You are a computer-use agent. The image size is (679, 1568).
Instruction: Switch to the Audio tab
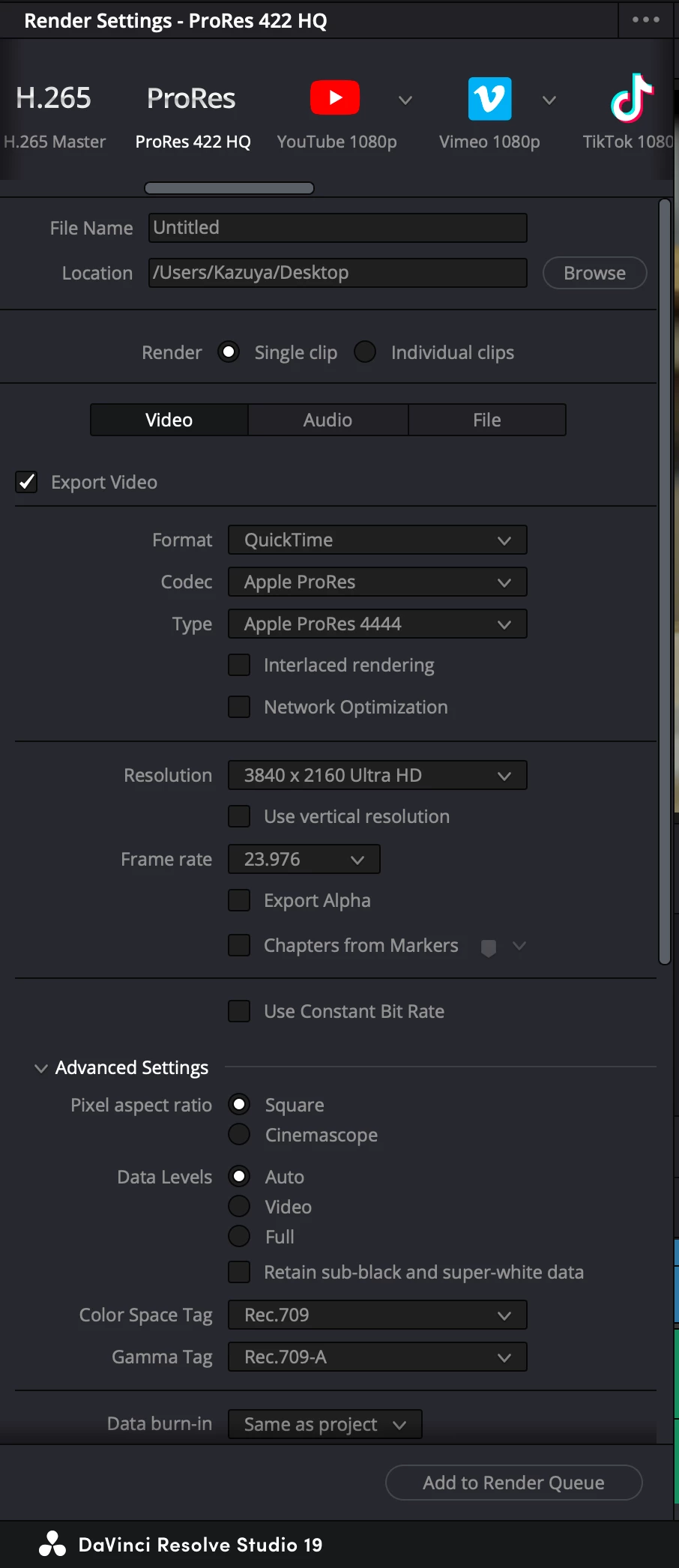pyautogui.click(x=328, y=420)
